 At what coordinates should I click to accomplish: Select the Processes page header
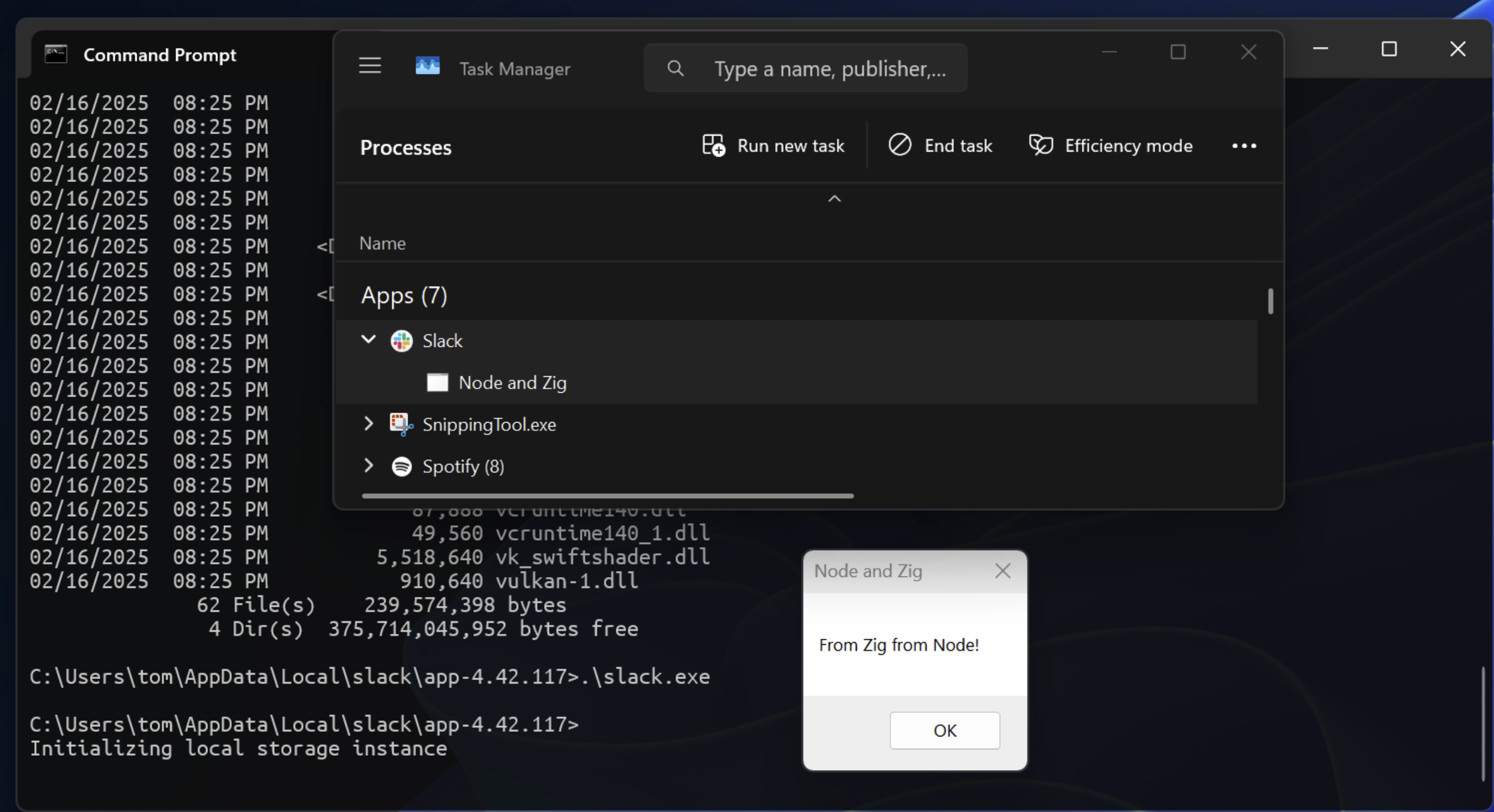[x=405, y=147]
